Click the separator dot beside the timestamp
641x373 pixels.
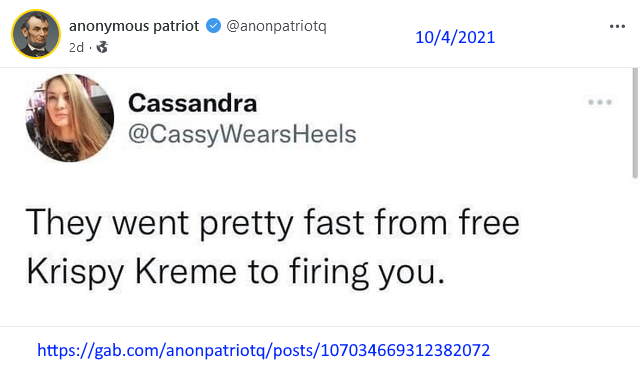click(x=90, y=48)
